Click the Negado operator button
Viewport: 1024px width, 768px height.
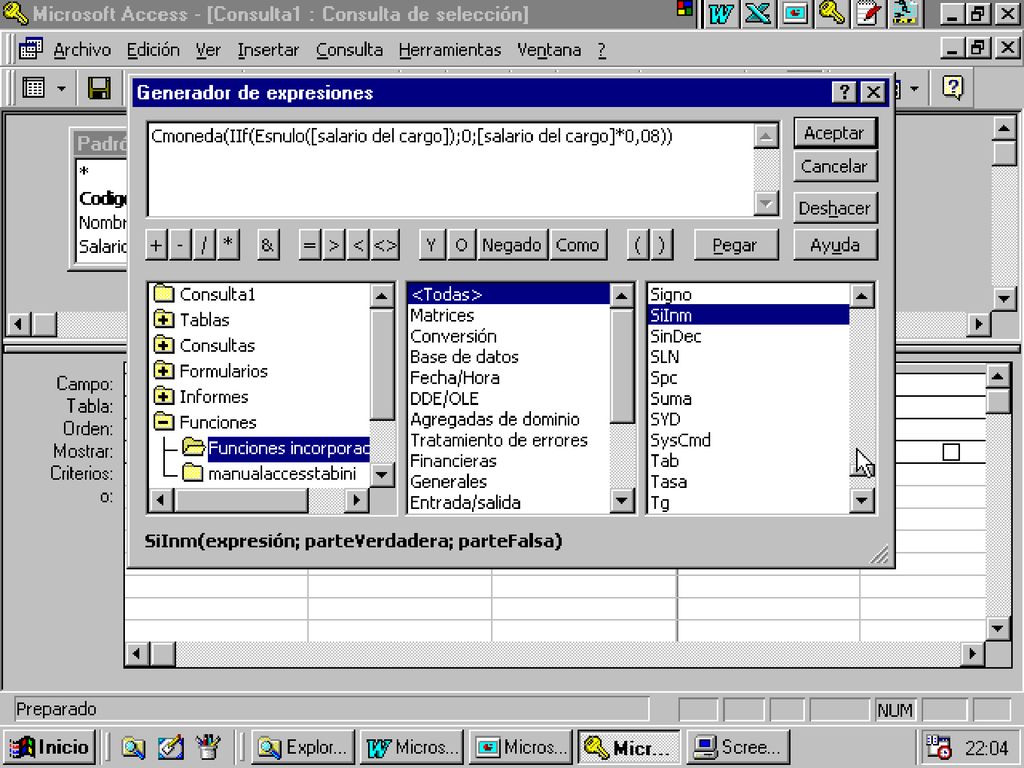(512, 246)
